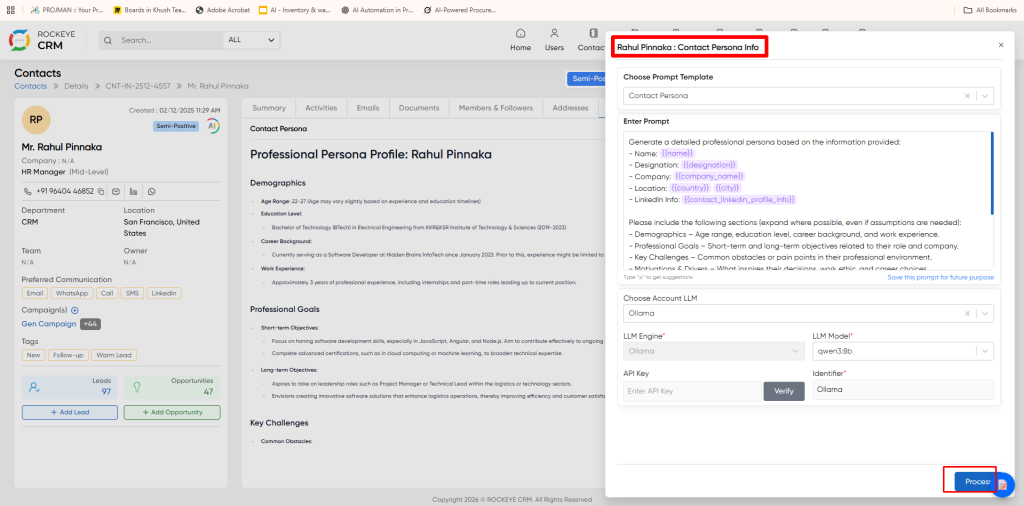Screen dimensions: 1024x506
Task: Open the LLM Engine dropdown
Action: tap(713, 351)
